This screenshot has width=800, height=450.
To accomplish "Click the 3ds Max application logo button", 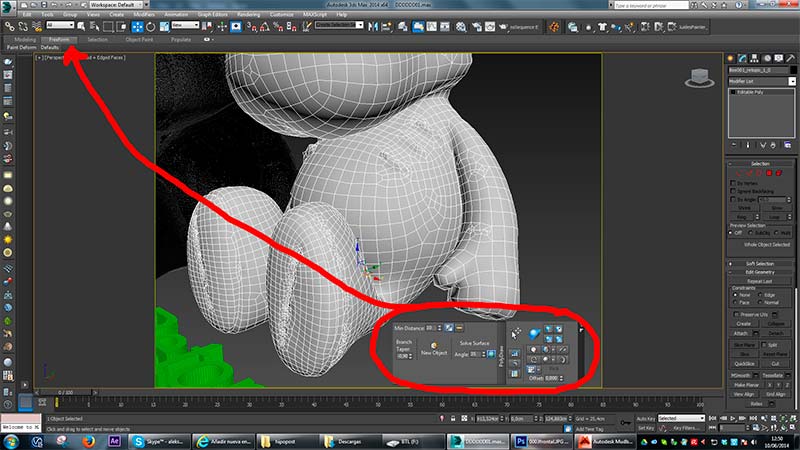I will click(x=9, y=7).
